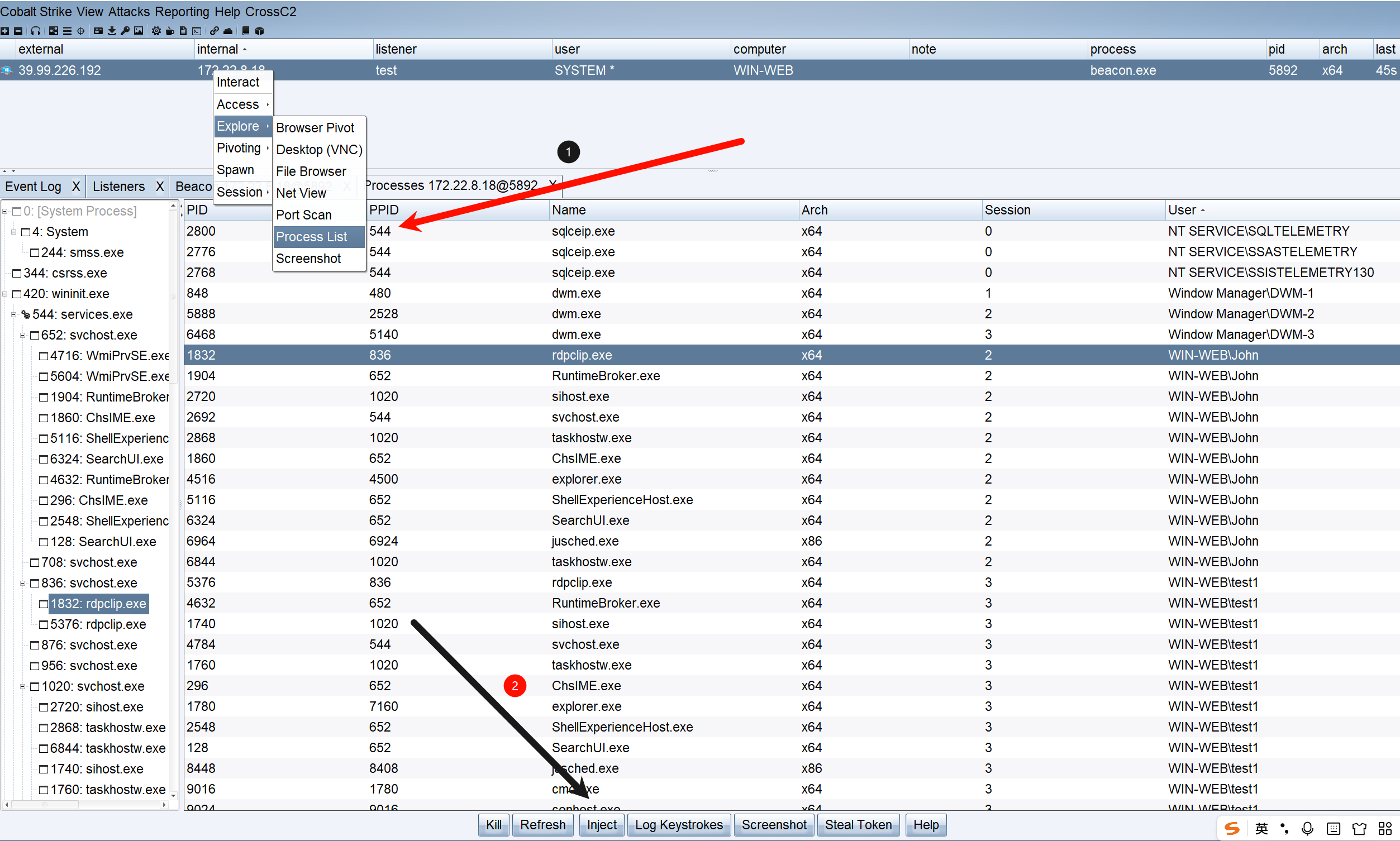The width and height of the screenshot is (1400, 841).
Task: Select the 5376: rdpclip.exe tree item
Action: 98,624
